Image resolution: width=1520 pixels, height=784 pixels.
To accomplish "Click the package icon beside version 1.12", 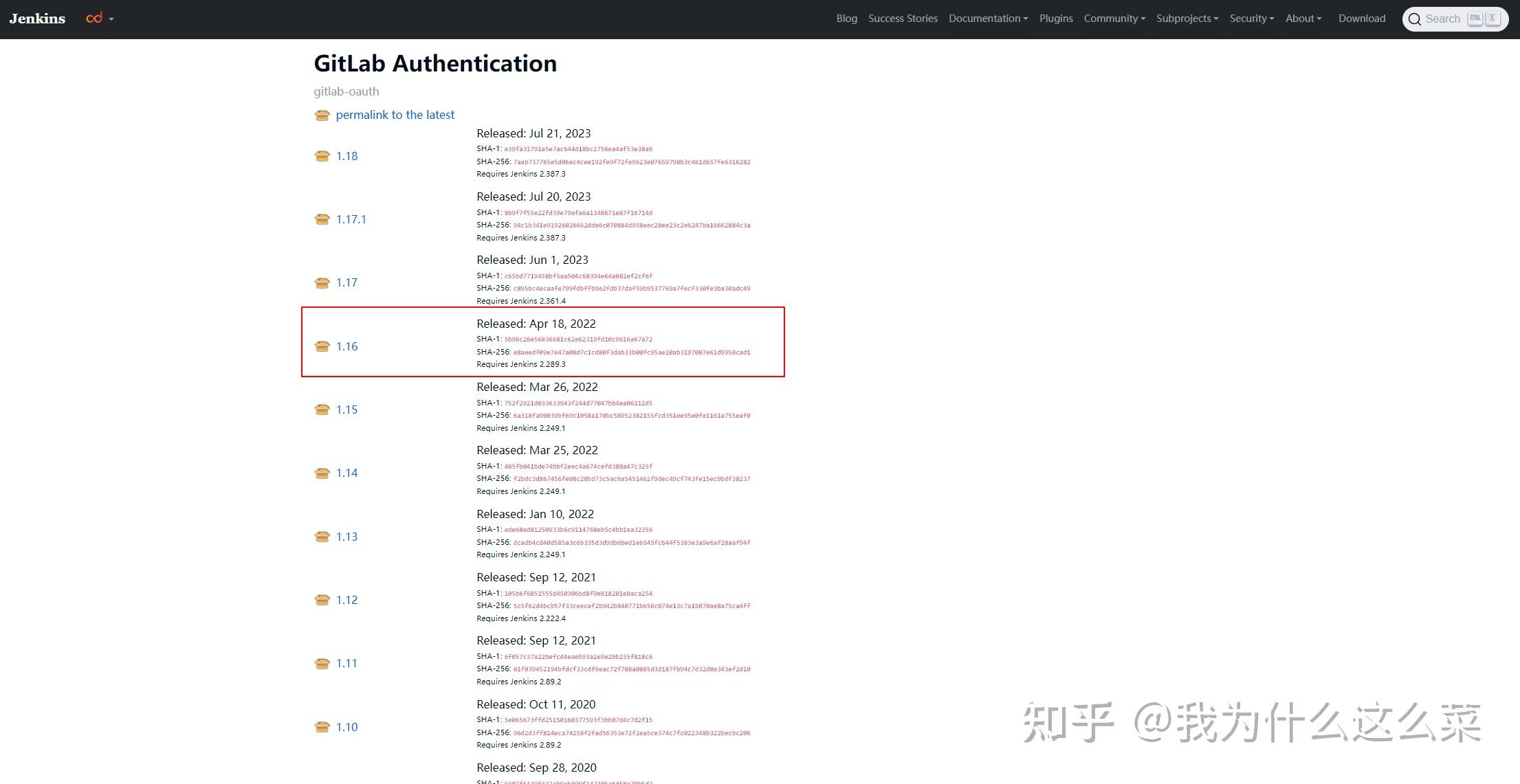I will click(322, 600).
